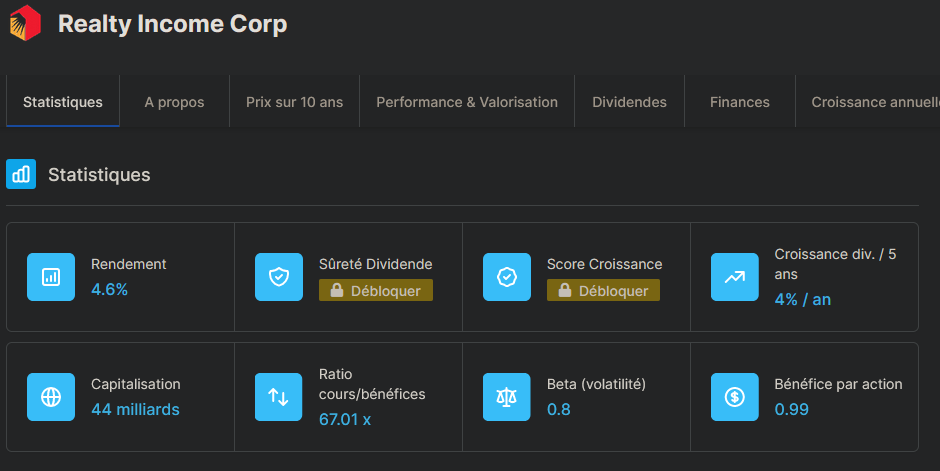Click the Capitalisation globe icon
The image size is (940, 471).
pos(51,397)
